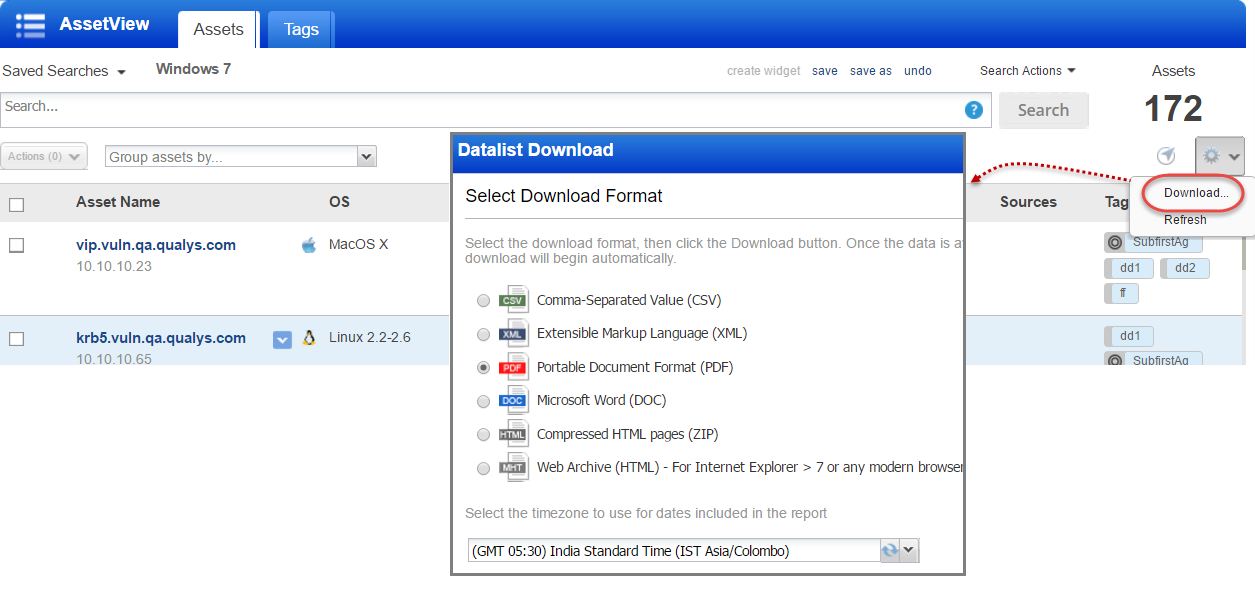
Task: Select the Extensible Markup Language (XML) radio button
Action: coord(484,334)
